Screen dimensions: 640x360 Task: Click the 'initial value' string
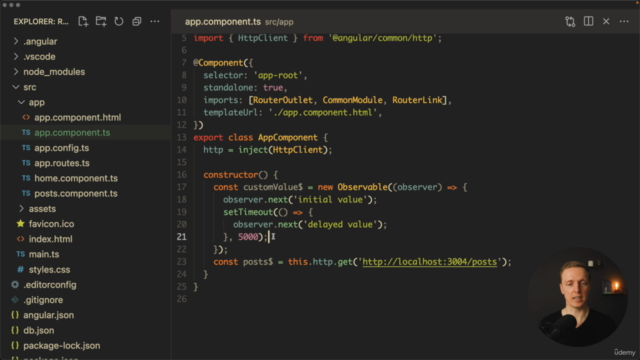point(330,200)
